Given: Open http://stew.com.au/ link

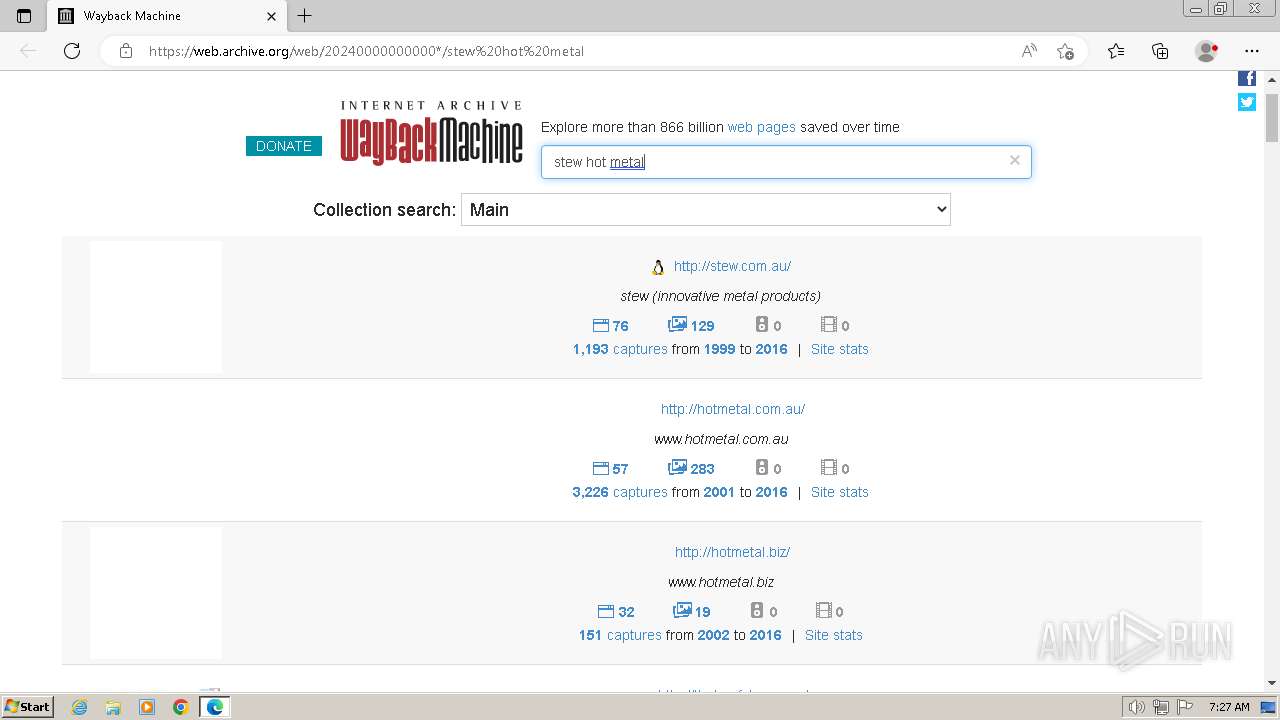Looking at the screenshot, I should point(732,266).
